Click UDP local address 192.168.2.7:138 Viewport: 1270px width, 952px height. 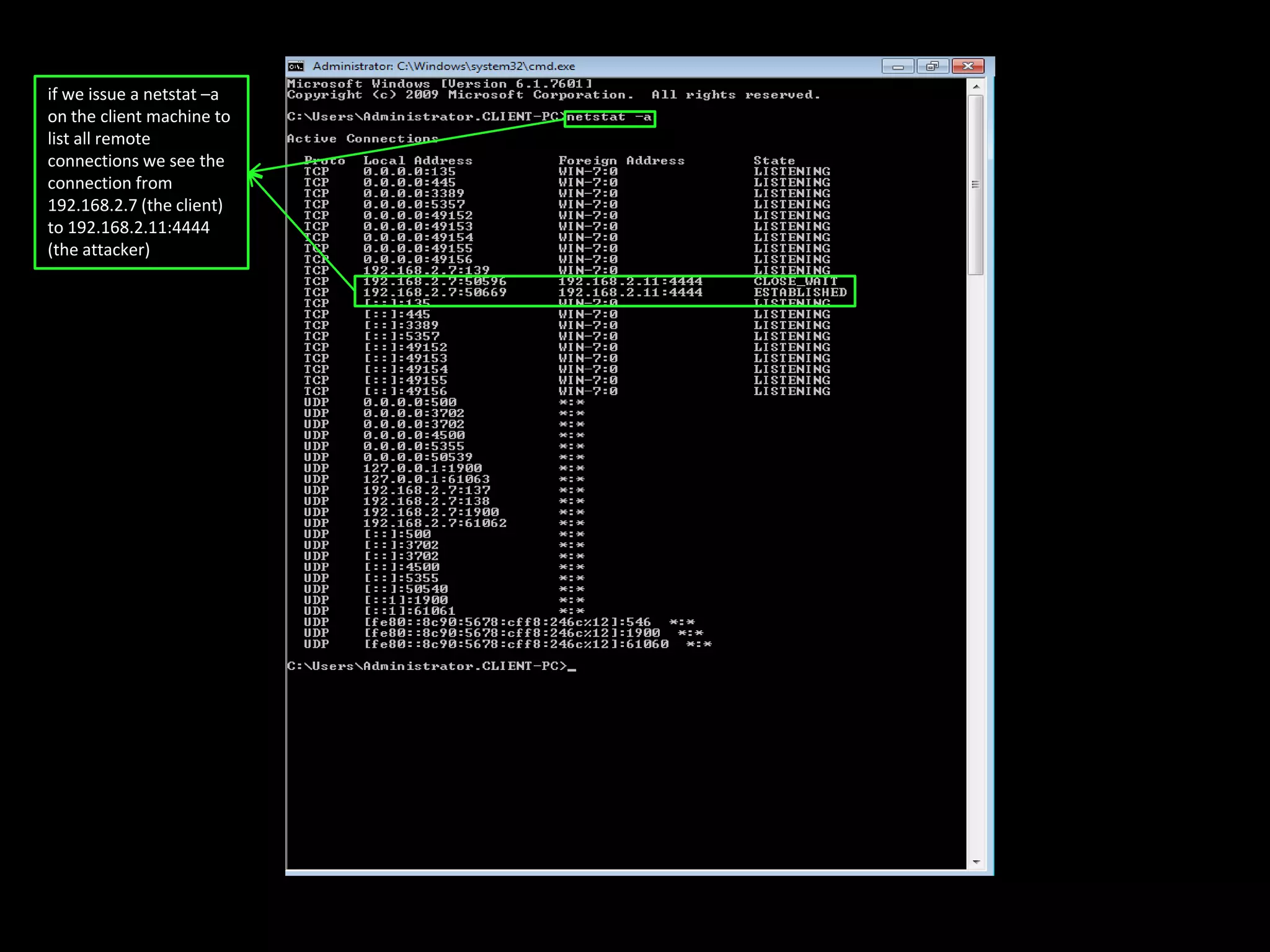426,501
